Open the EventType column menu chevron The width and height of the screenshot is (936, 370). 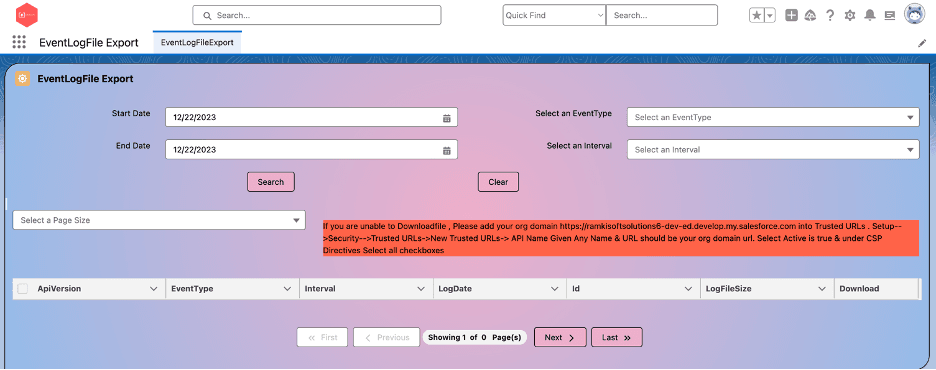(287, 289)
